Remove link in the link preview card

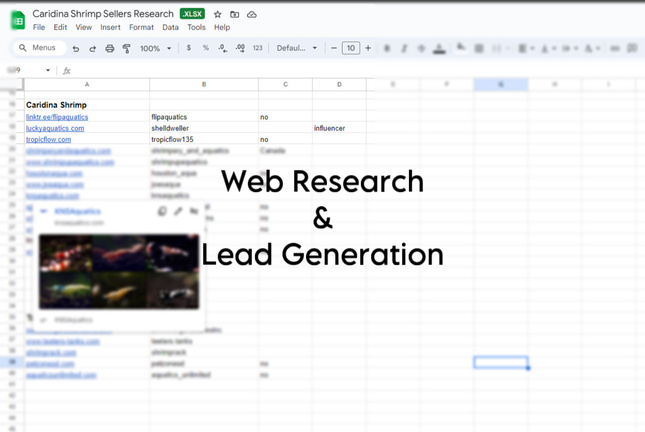(194, 211)
